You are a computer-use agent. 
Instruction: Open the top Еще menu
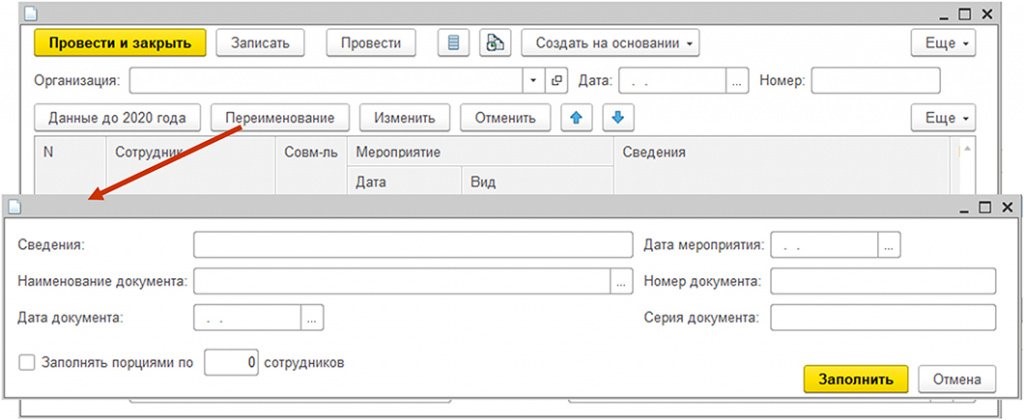[943, 43]
